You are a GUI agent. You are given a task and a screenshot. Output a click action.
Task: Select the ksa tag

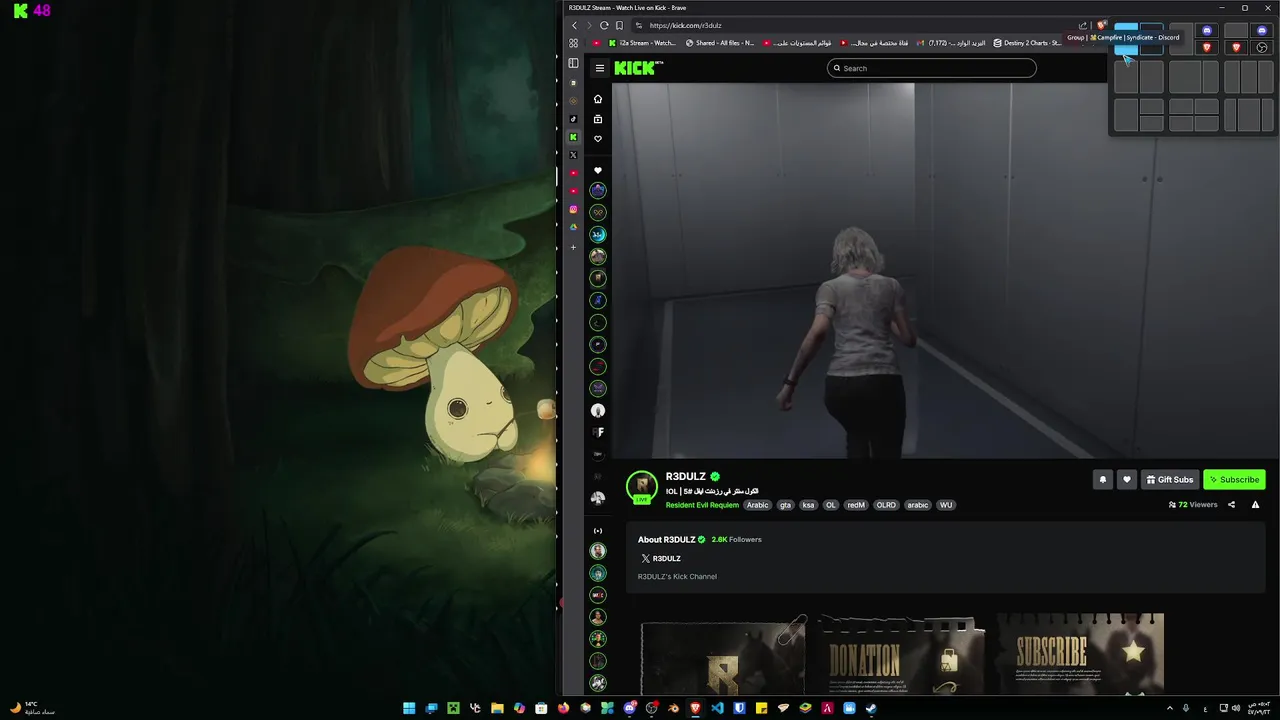pyautogui.click(x=808, y=505)
